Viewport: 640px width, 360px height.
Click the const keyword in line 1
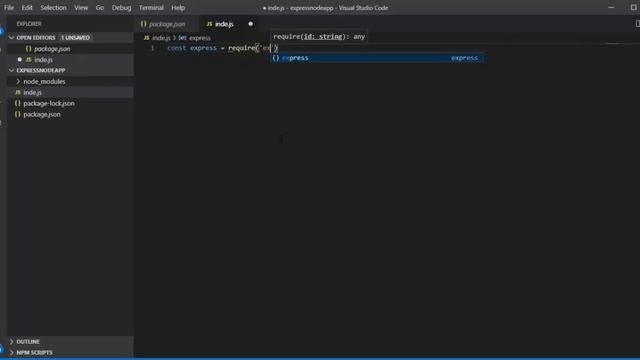(176, 48)
